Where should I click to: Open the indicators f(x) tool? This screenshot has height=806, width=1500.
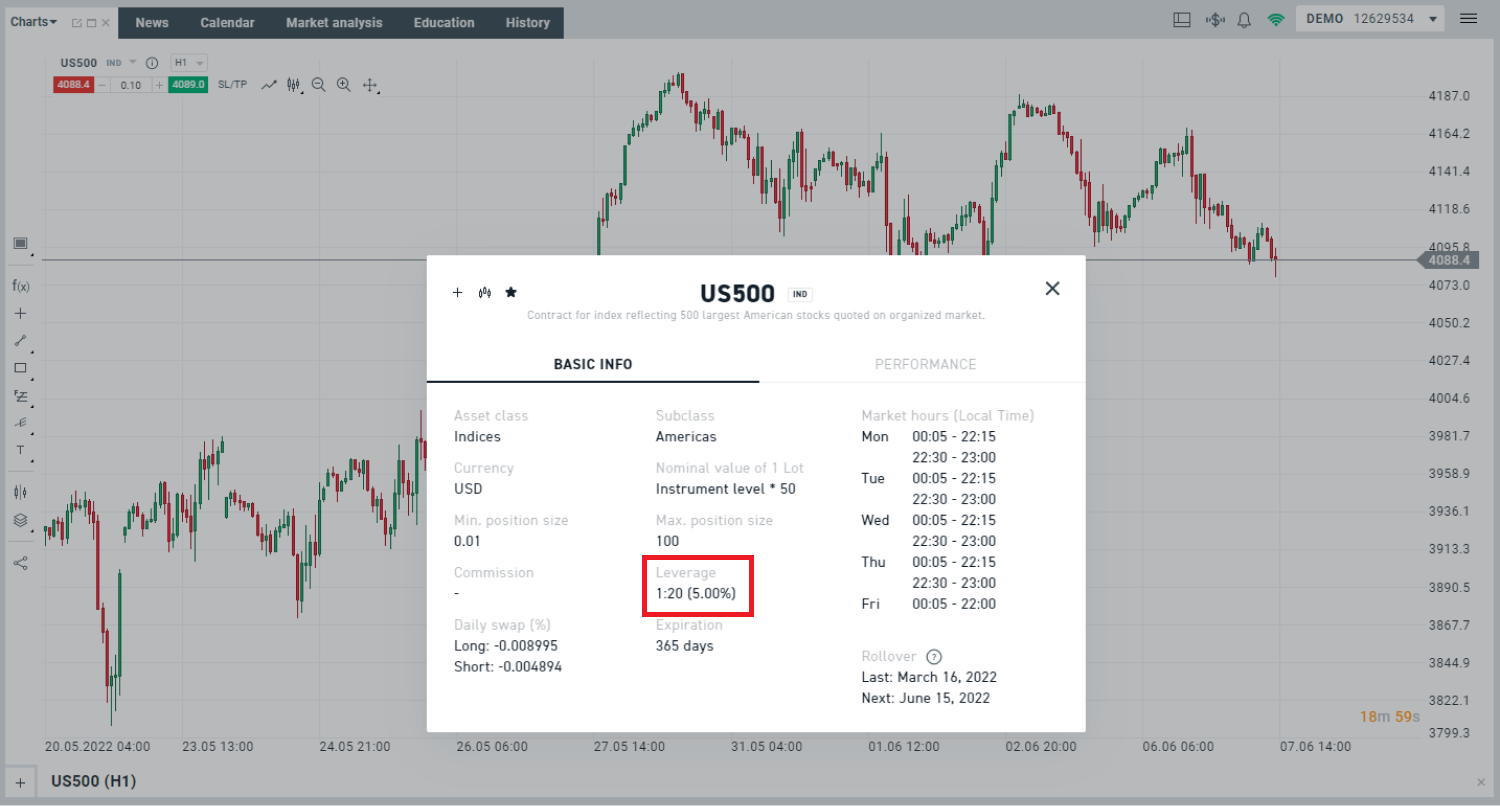click(20, 286)
